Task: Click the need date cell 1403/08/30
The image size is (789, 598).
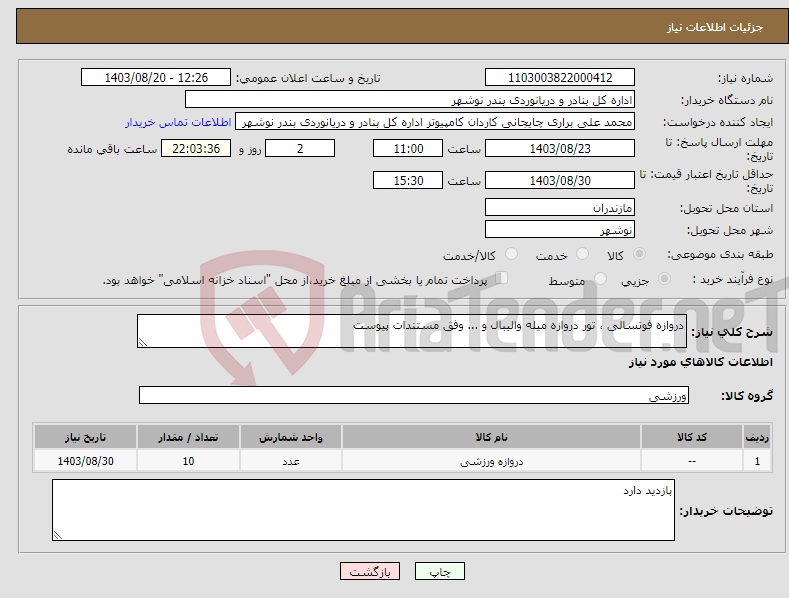Action: 86,461
